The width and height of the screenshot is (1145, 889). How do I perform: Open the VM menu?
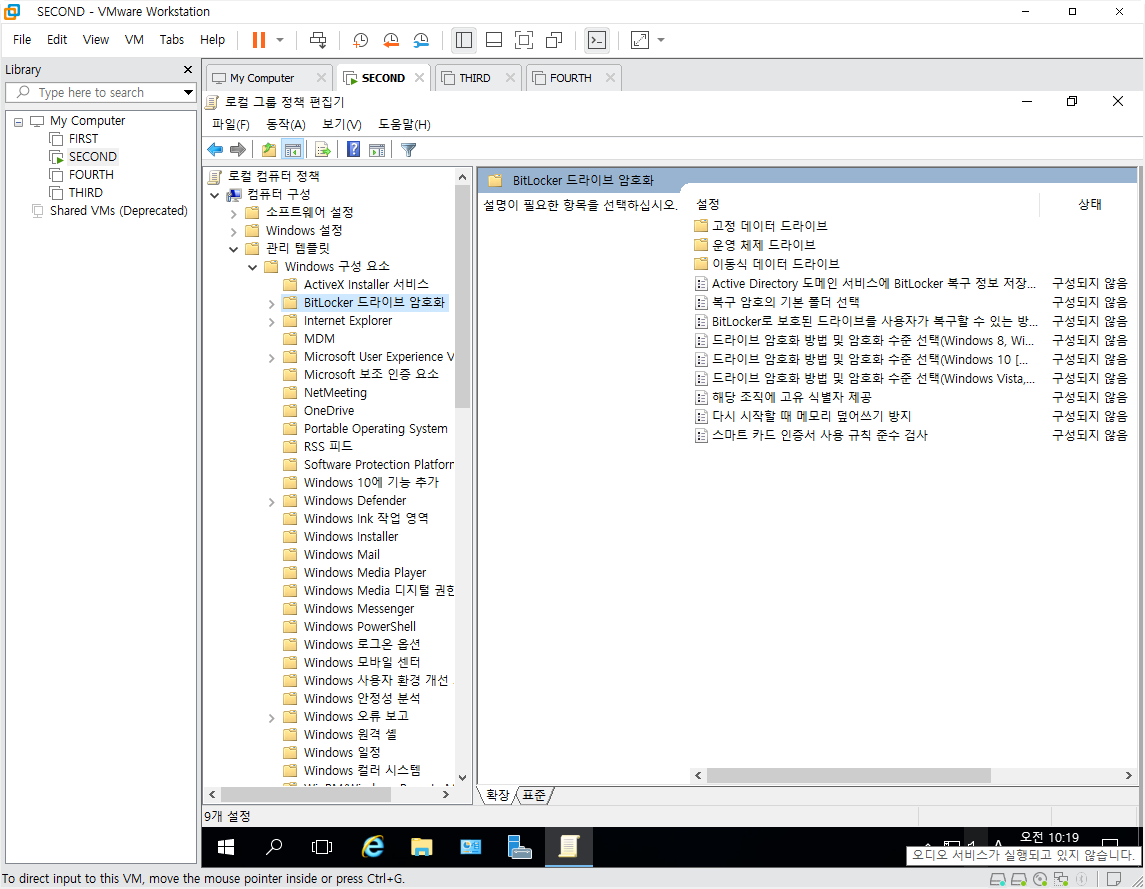click(134, 39)
